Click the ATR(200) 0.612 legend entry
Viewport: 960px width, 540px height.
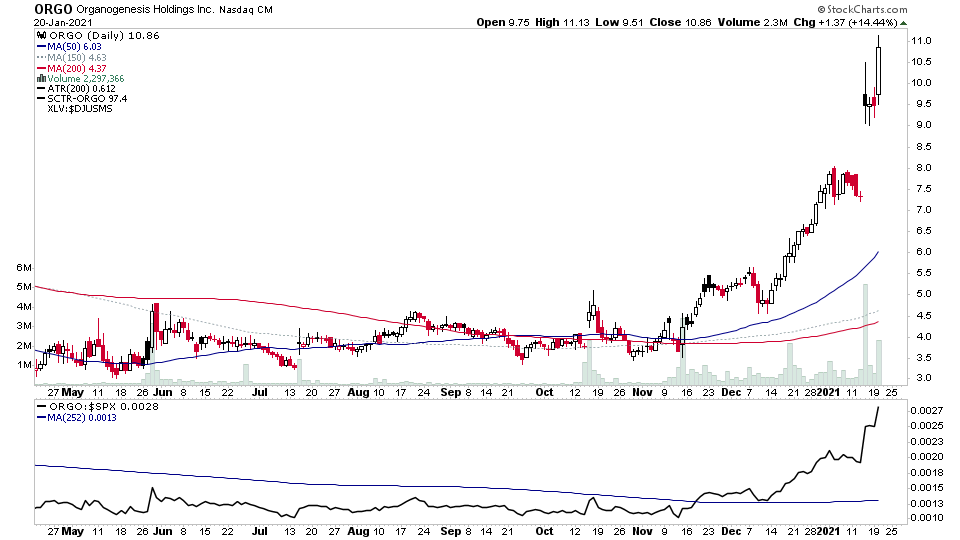point(76,88)
